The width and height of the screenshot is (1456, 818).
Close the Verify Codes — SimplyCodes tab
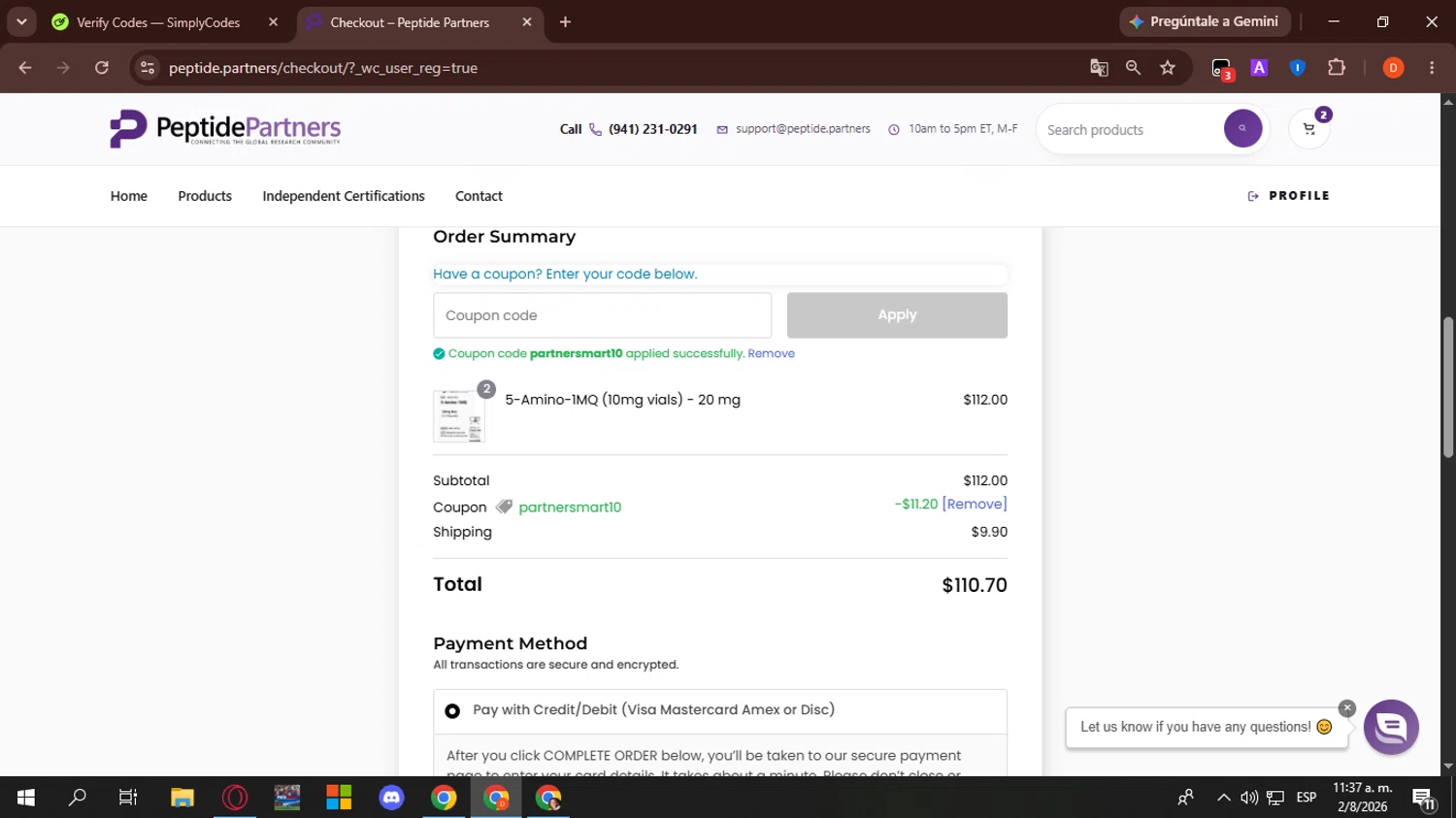(x=273, y=22)
